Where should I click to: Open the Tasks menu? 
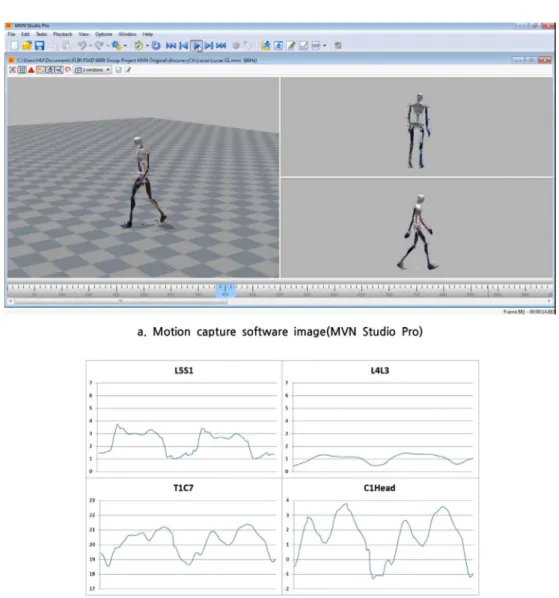[x=41, y=34]
